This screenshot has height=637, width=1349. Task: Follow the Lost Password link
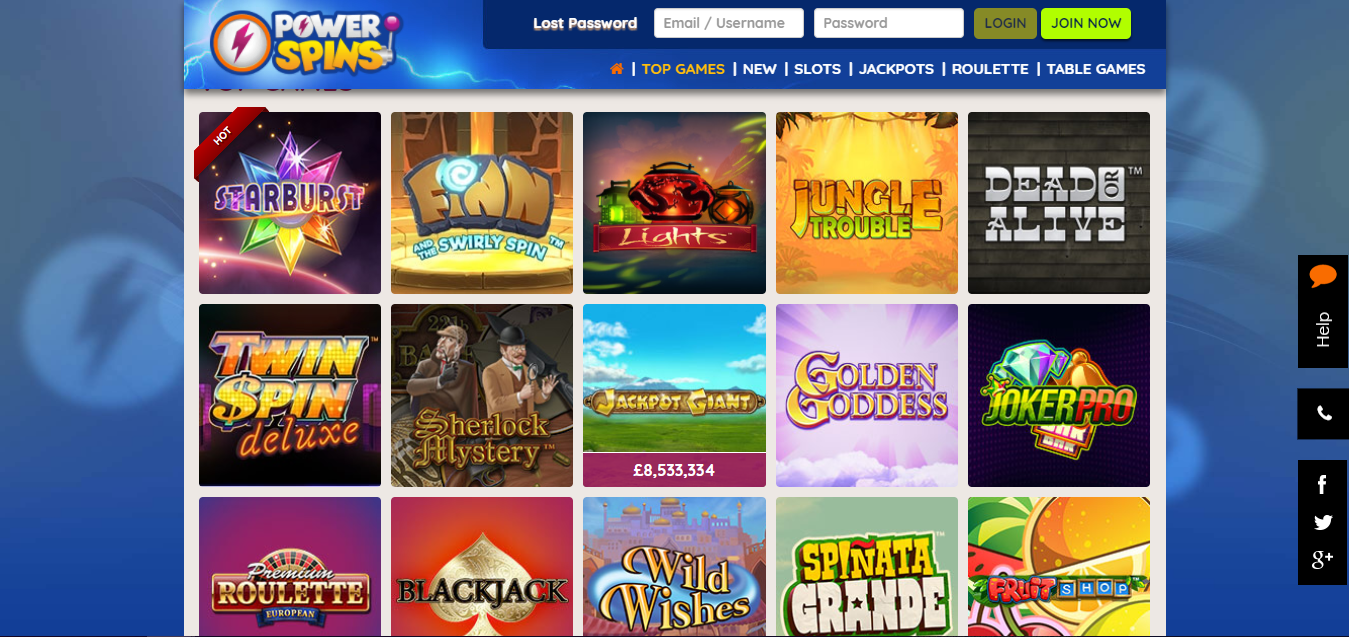tap(585, 23)
